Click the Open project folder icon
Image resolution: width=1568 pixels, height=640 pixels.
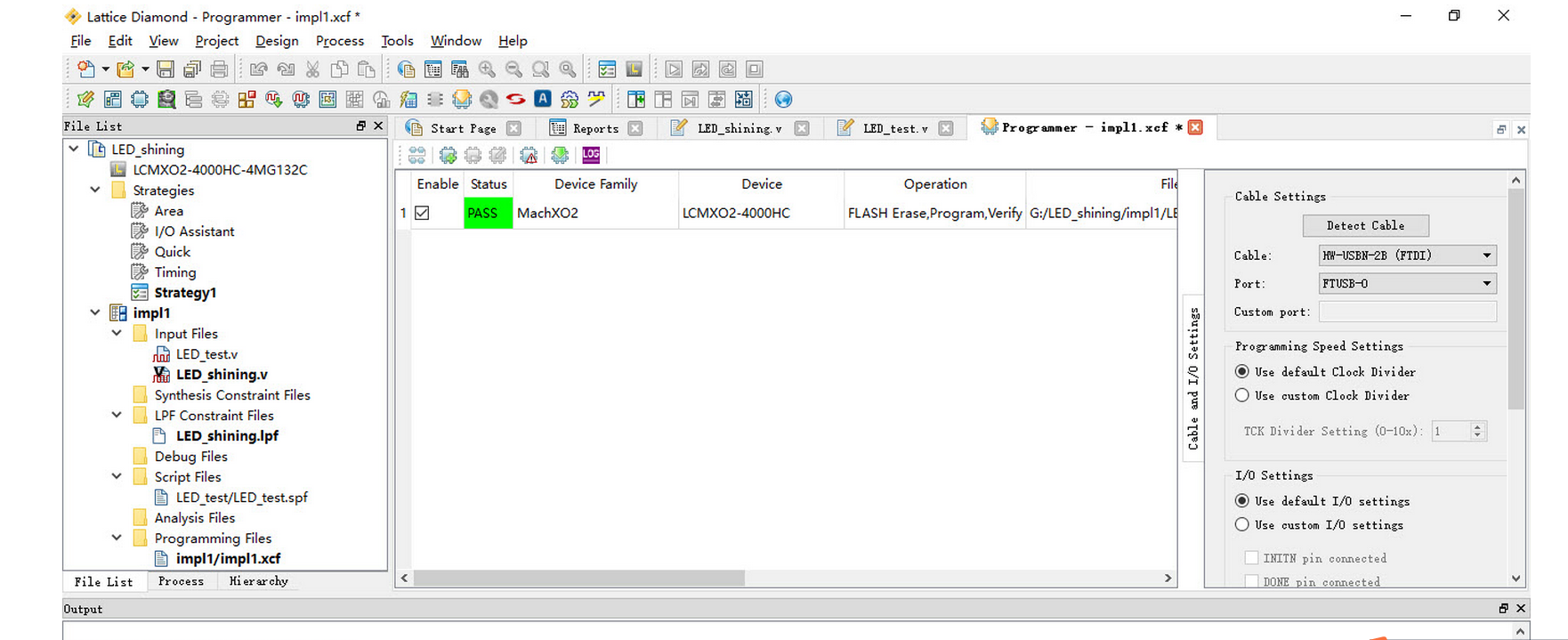point(125,69)
